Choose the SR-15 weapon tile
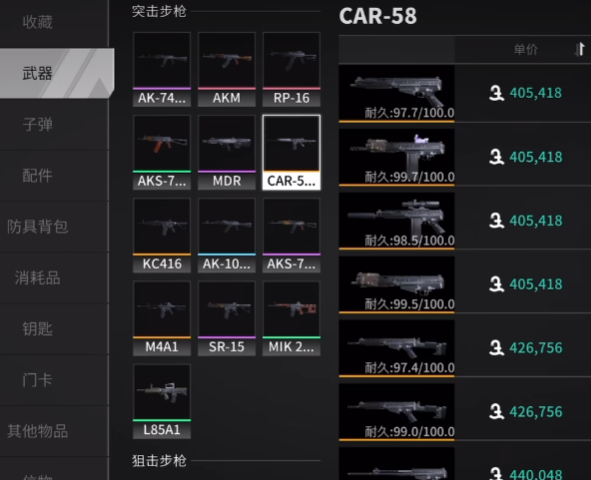 point(227,318)
